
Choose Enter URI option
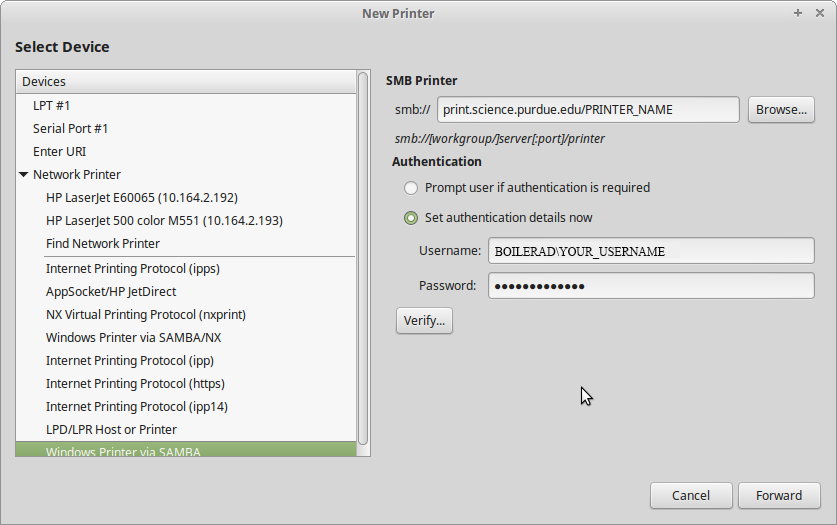tap(59, 151)
